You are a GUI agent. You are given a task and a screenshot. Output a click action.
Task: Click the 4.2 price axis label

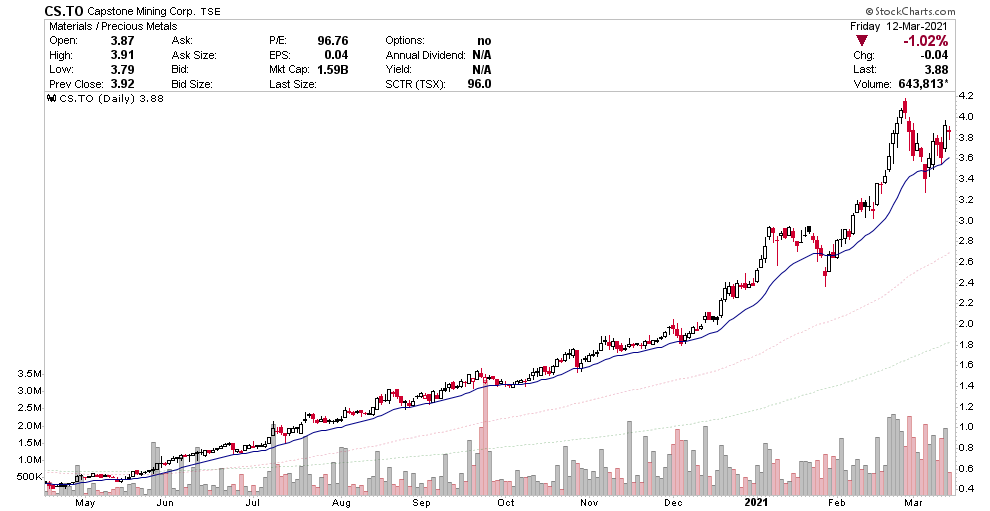click(x=965, y=96)
